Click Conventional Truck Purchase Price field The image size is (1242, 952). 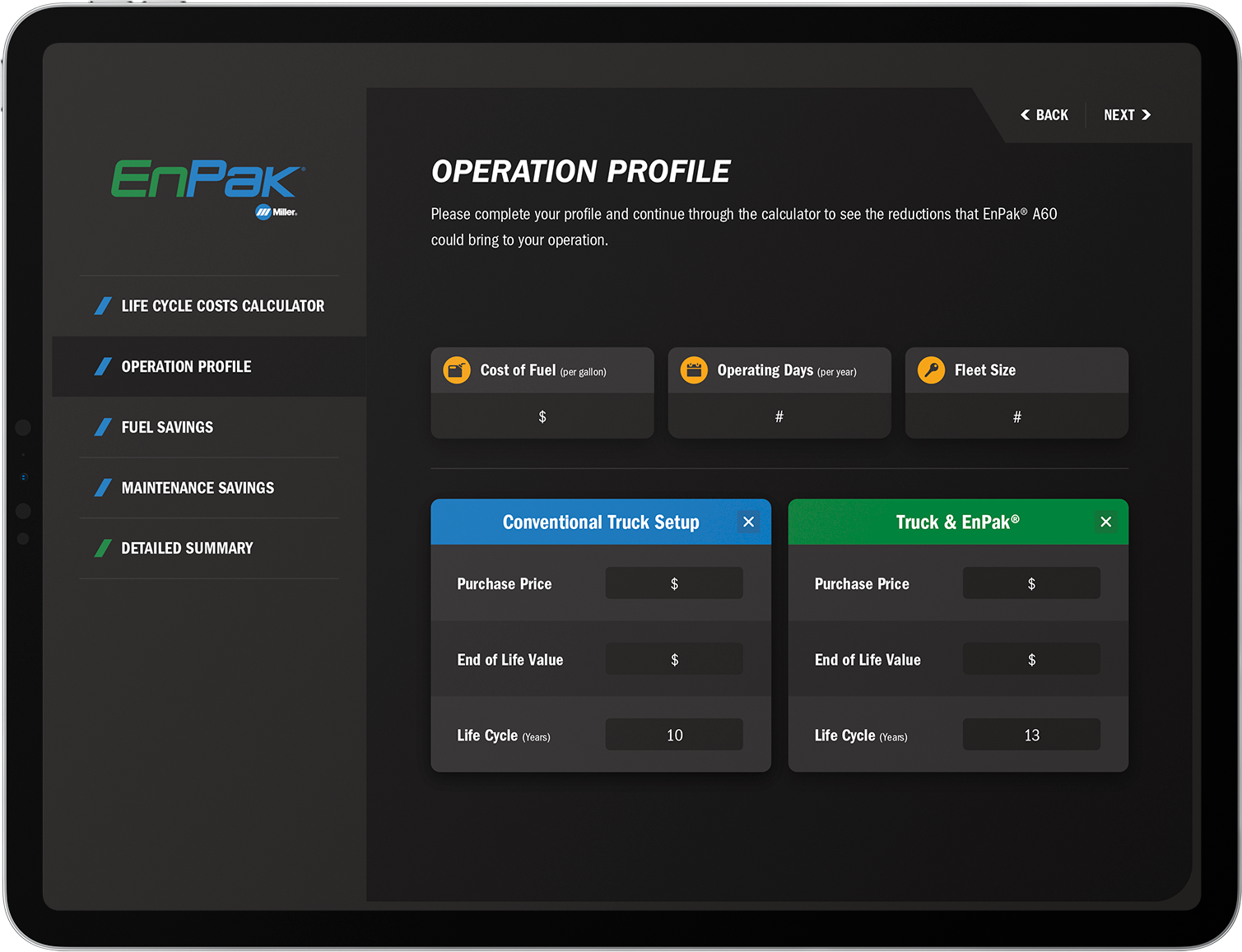[674, 583]
